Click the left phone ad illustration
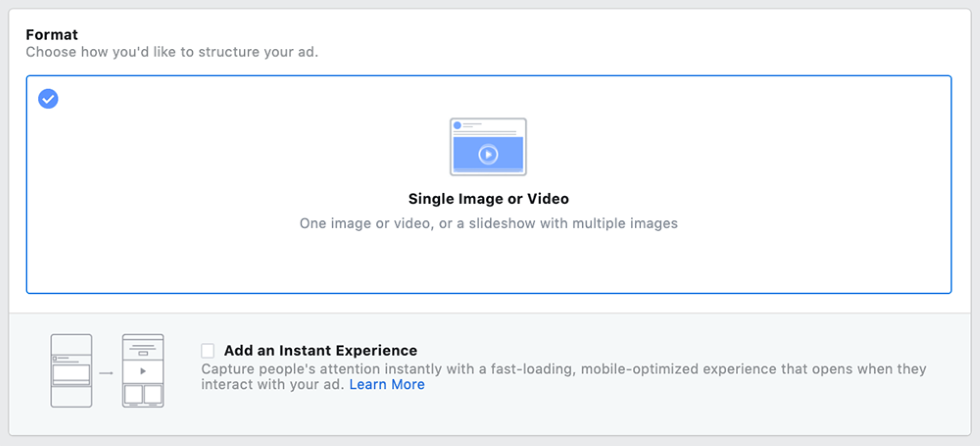The height and width of the screenshot is (446, 980). pyautogui.click(x=71, y=371)
